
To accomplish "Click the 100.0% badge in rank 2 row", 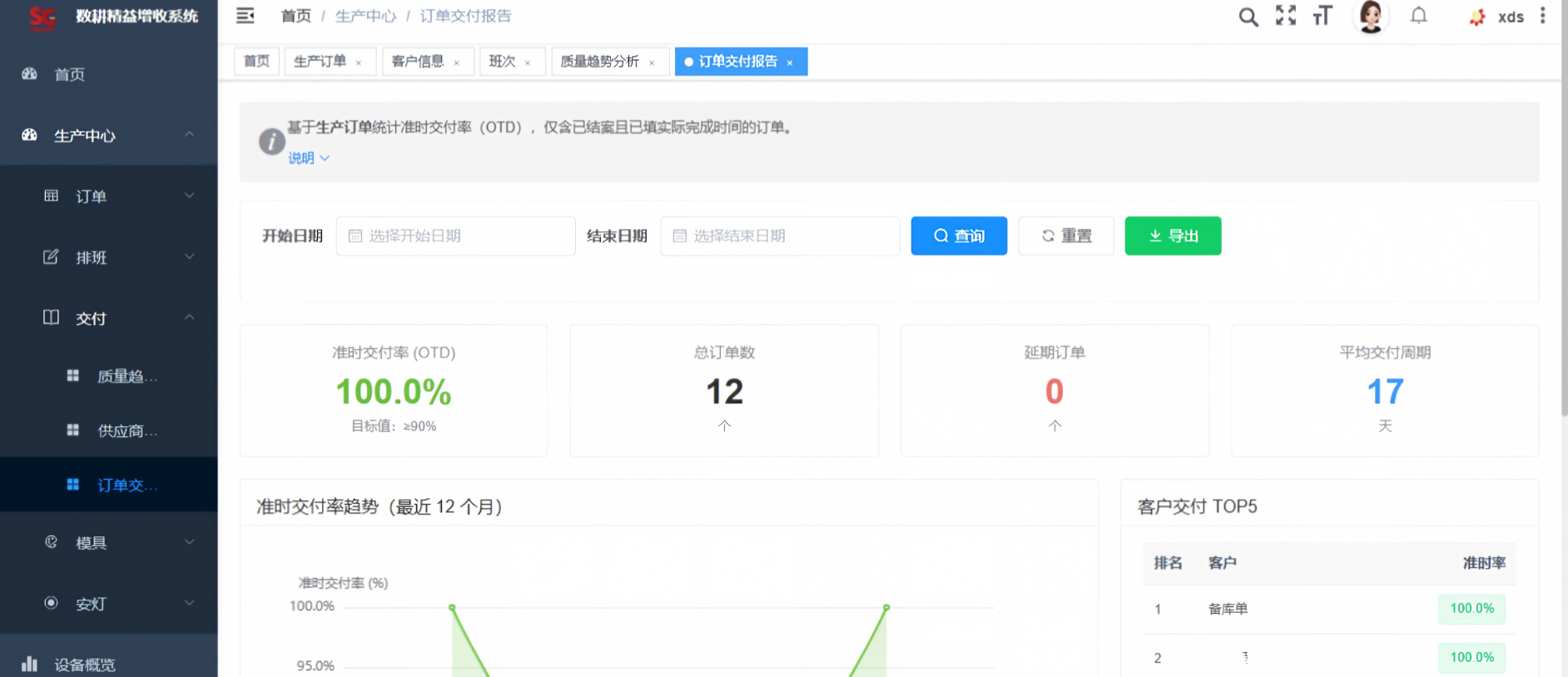I will click(1471, 657).
